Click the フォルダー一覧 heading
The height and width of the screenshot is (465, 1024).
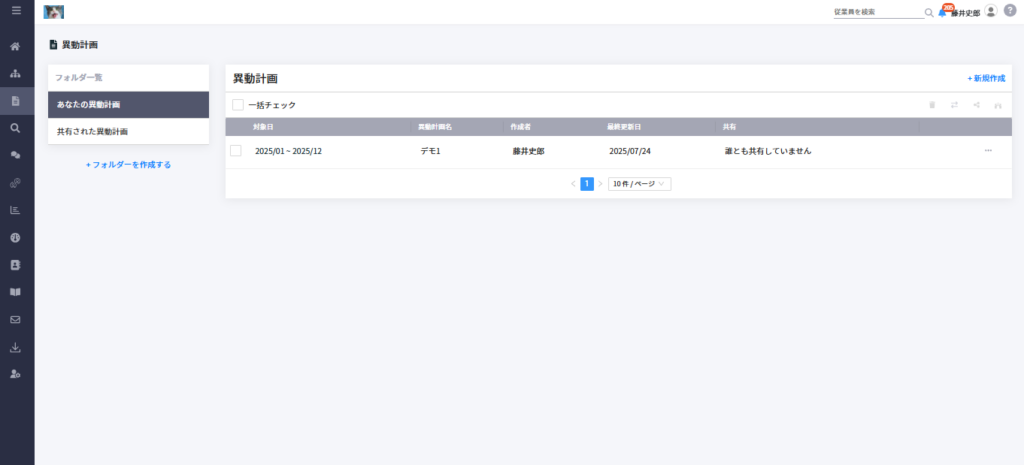click(x=78, y=77)
